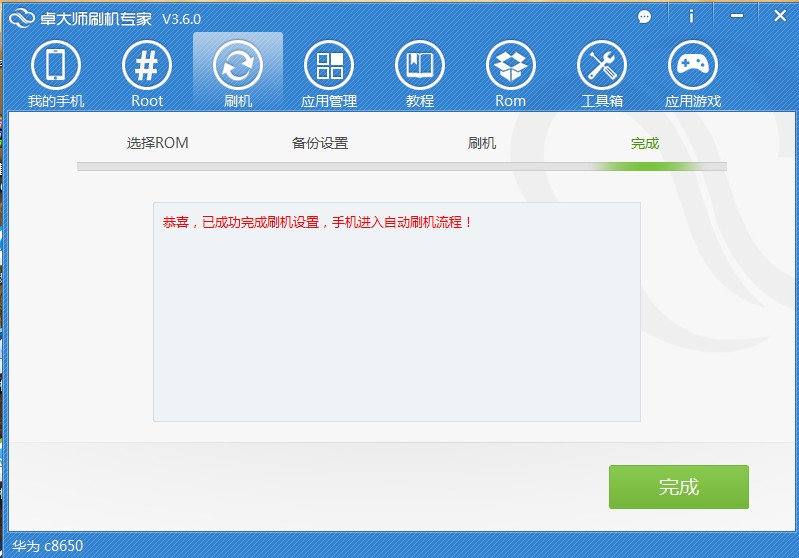
Task: Click the red success message text
Action: tap(317, 222)
